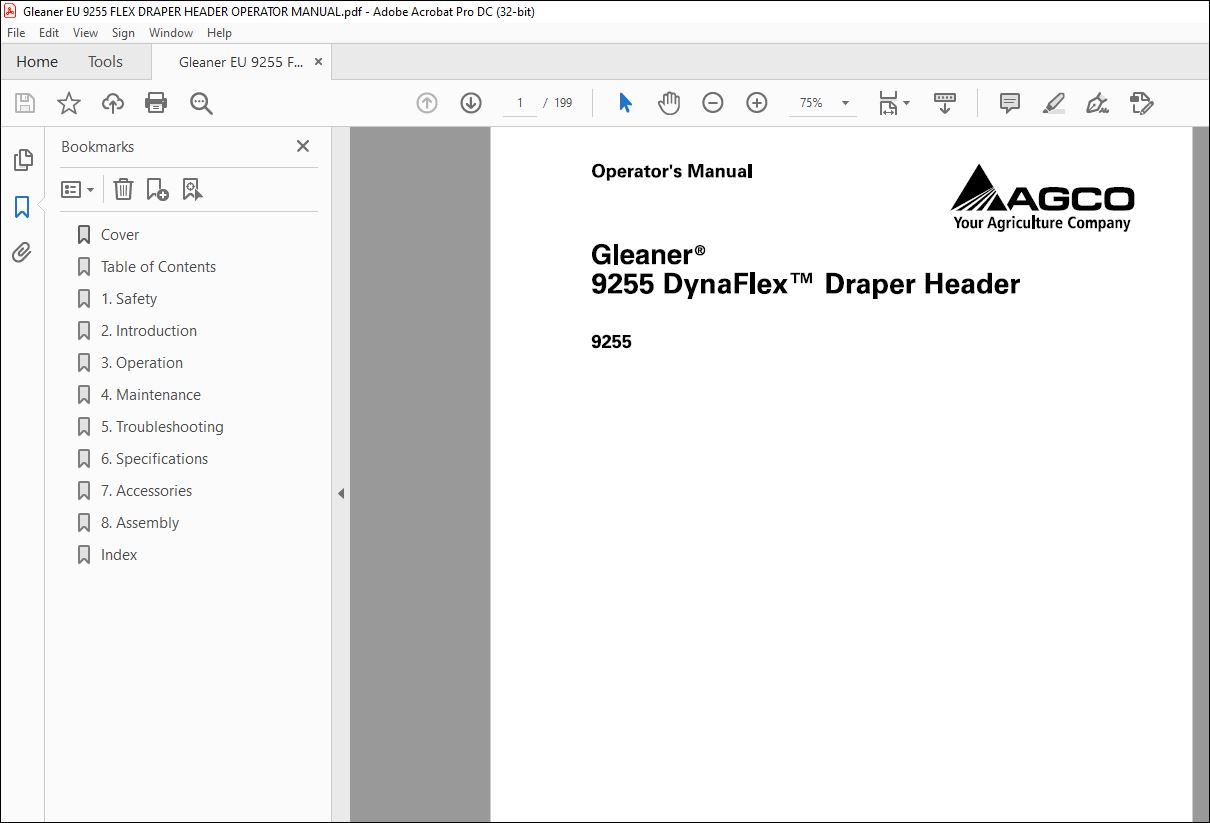1210x823 pixels.
Task: Open bookmarks options dropdown menu
Action: tap(78, 189)
